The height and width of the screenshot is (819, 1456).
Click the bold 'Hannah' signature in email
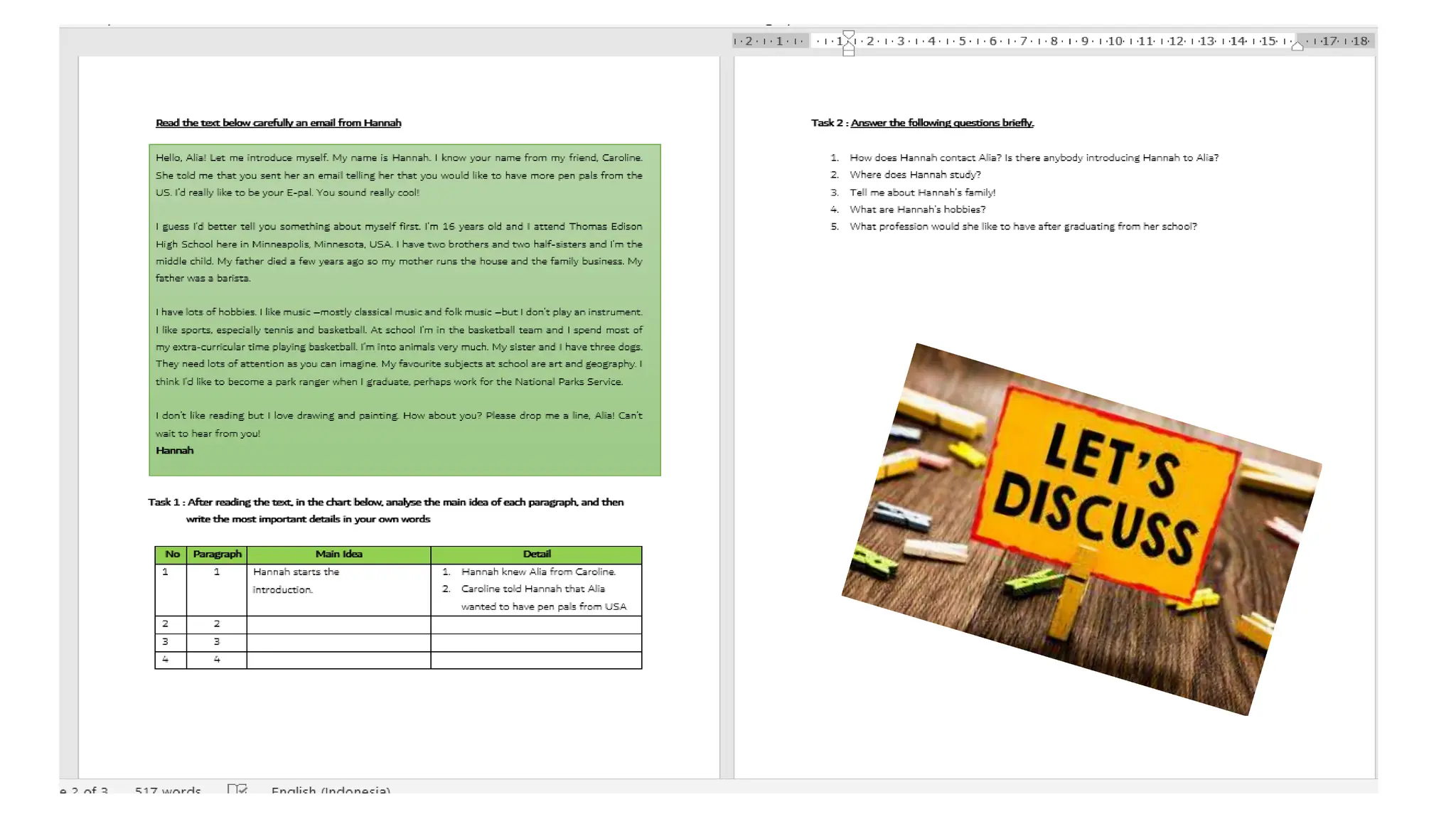(x=175, y=451)
